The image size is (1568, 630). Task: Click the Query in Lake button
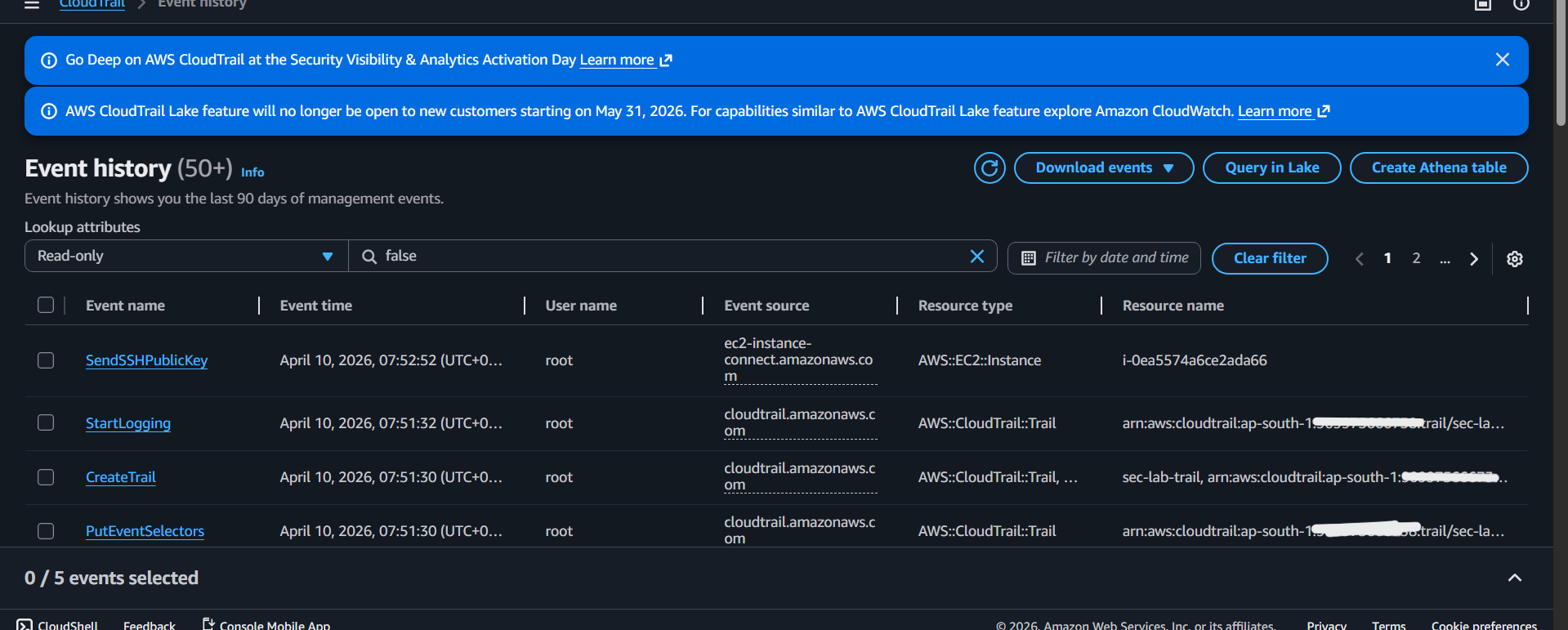(1271, 168)
